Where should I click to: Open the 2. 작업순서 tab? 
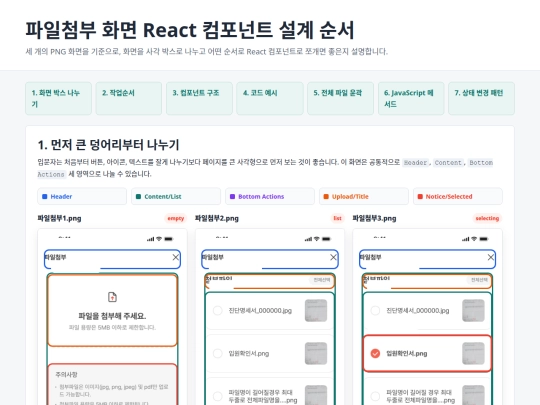(x=129, y=98)
